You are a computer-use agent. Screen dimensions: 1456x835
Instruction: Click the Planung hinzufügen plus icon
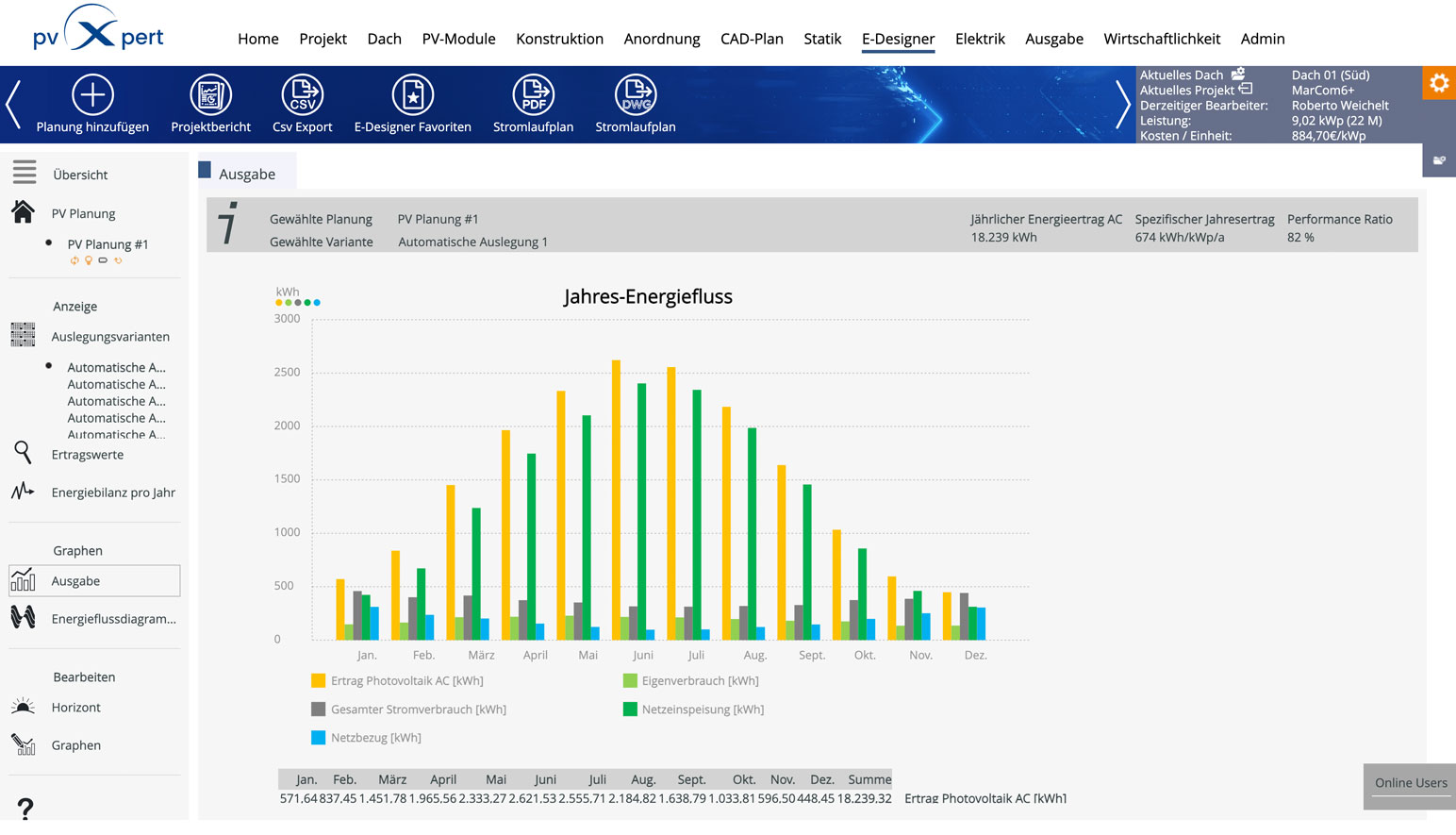92,95
